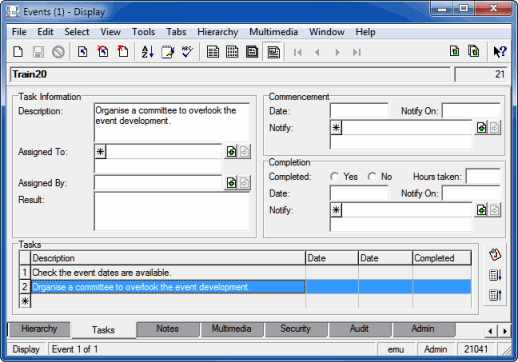Open the Hierarchy menu
Screen dimensions: 518x362
[x=218, y=32]
